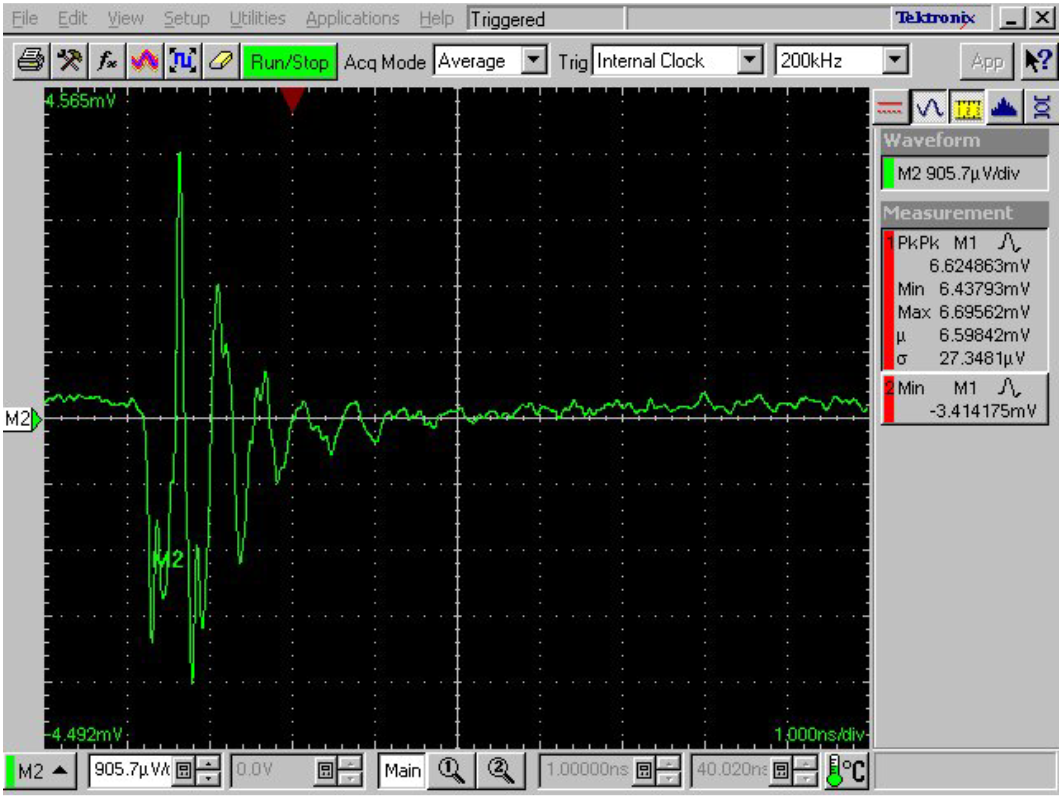Click the Clear Data eraser icon

point(221,62)
